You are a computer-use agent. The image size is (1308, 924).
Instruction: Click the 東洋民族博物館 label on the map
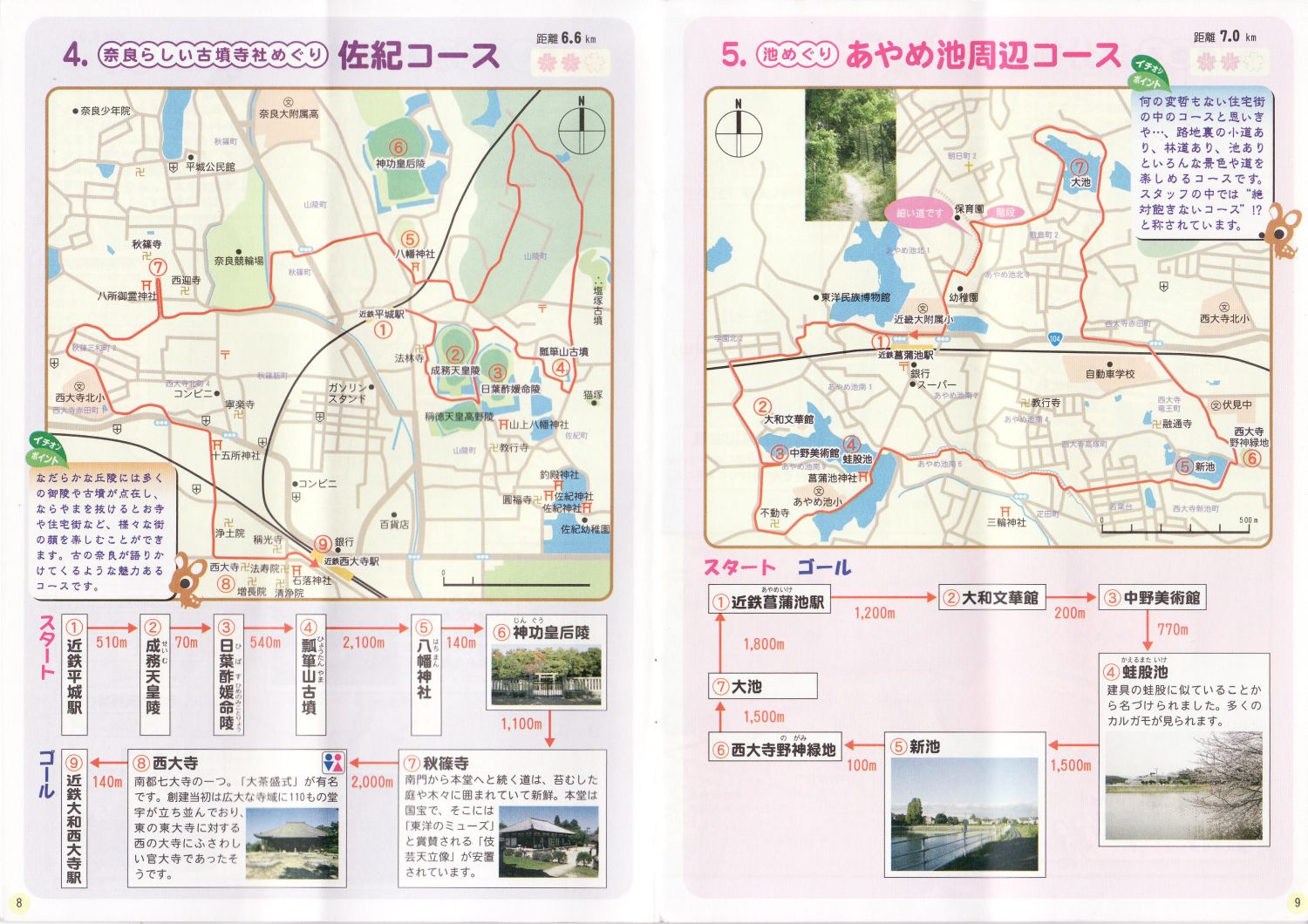(856, 297)
